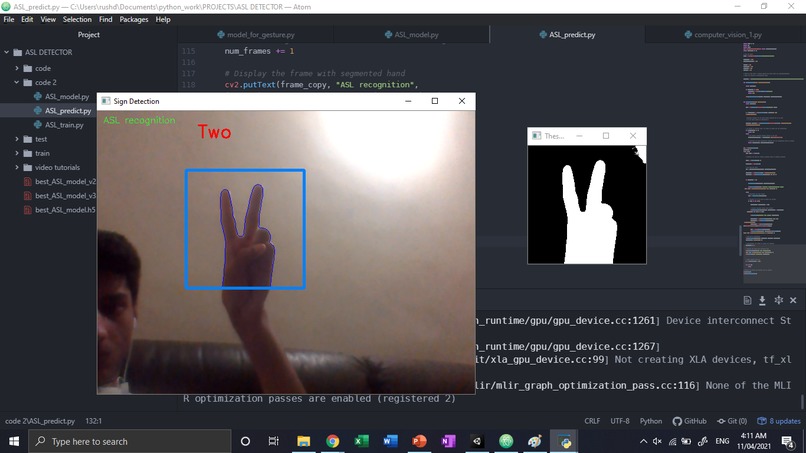806x453 pixels.
Task: Switch to computer_vision_1.py tab
Action: point(723,34)
